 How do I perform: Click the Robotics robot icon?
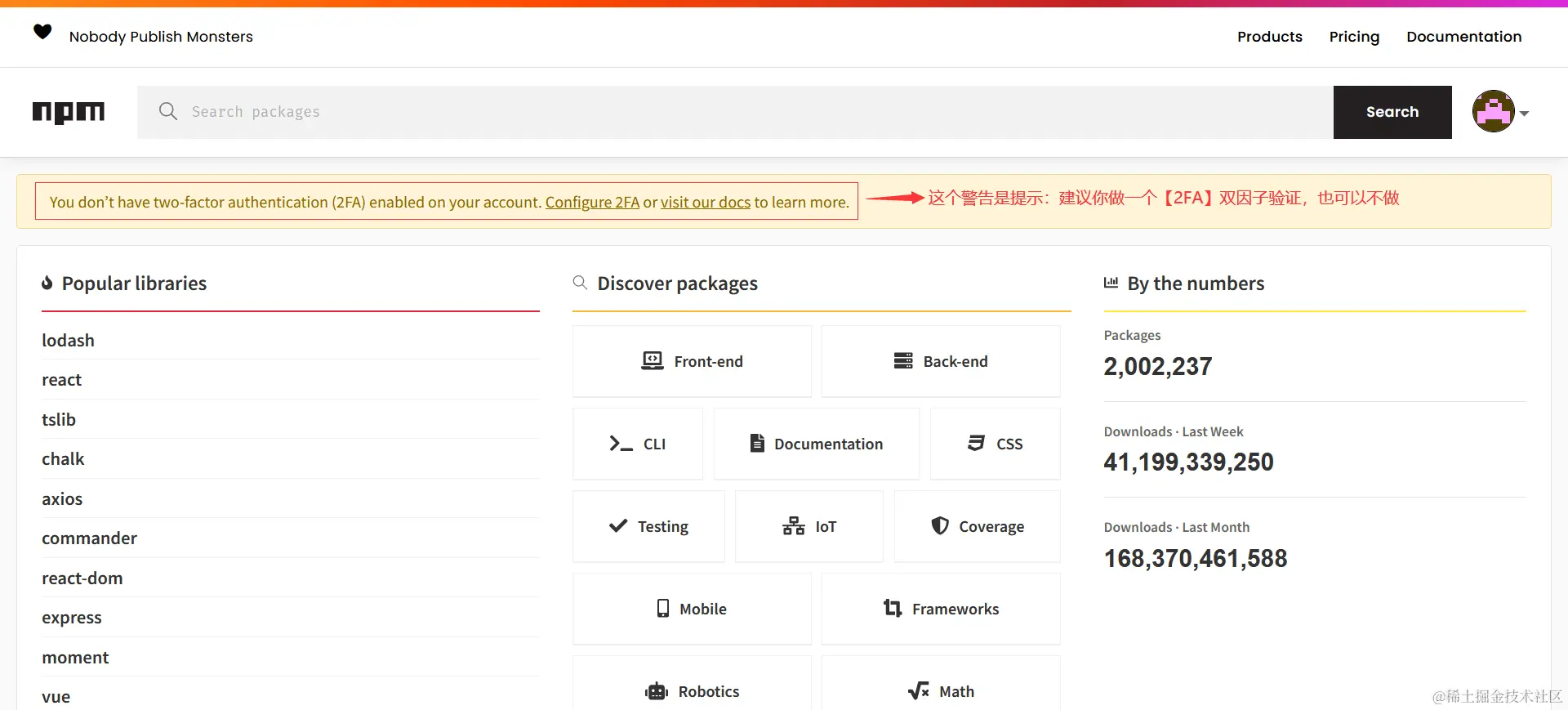tap(657, 691)
